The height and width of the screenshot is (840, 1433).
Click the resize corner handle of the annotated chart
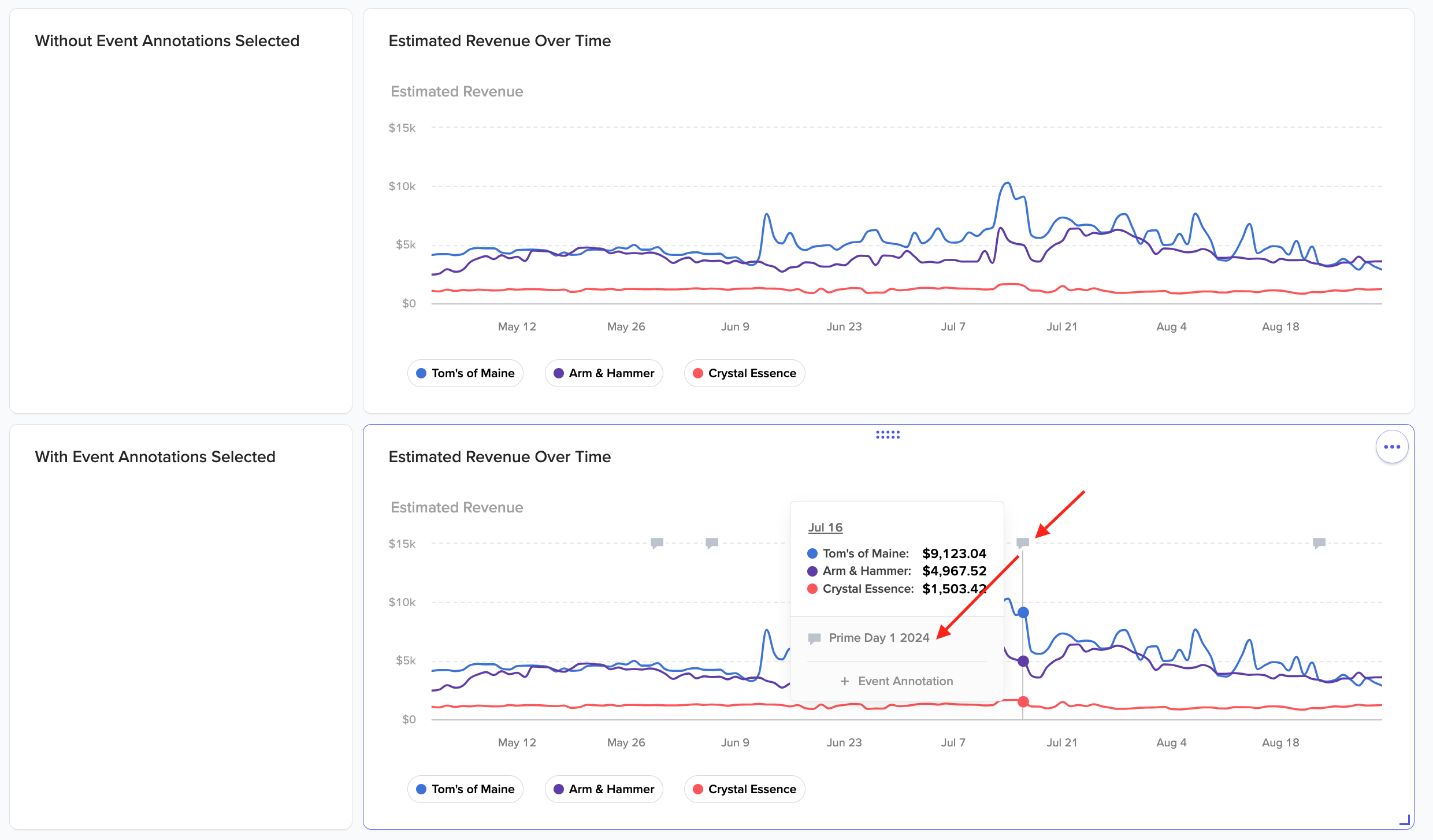pyautogui.click(x=1405, y=819)
